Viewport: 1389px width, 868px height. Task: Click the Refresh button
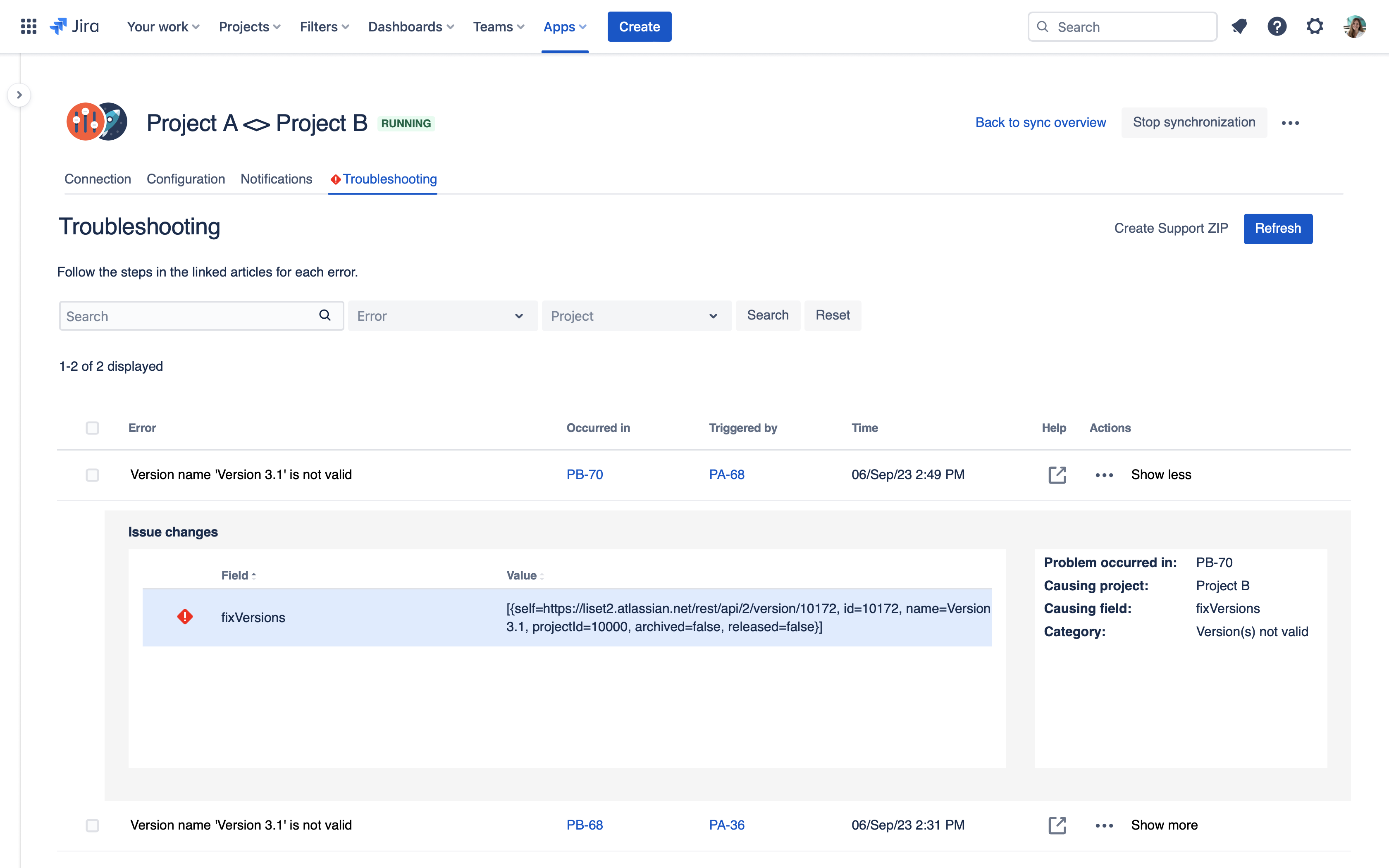pos(1277,229)
